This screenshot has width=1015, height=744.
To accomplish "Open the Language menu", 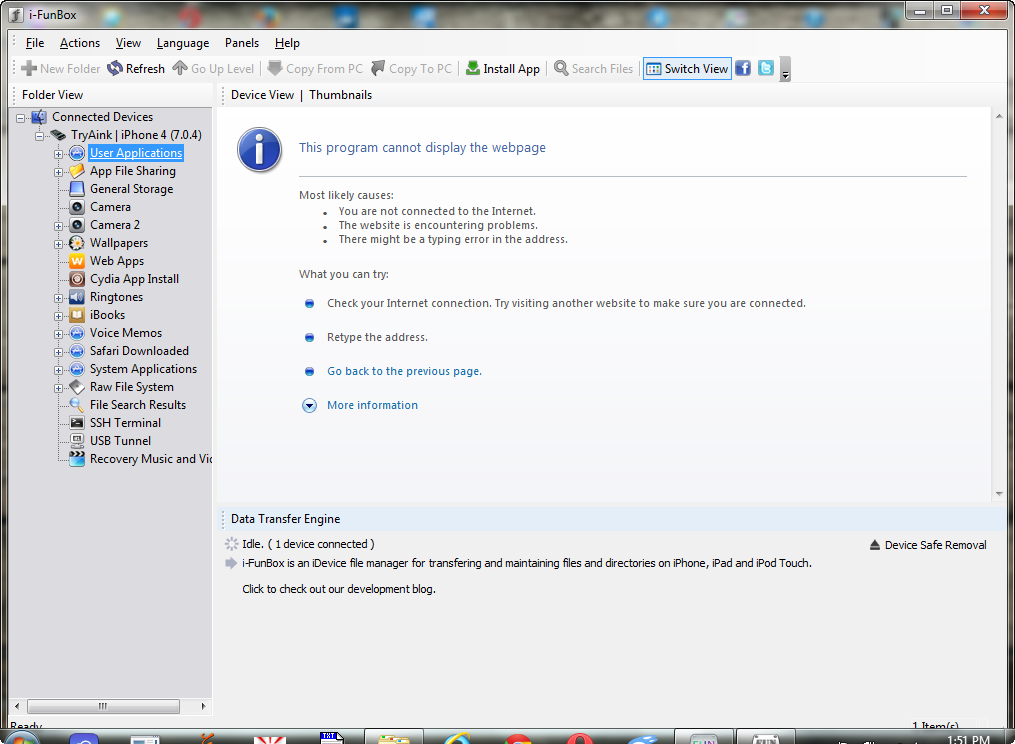I will point(183,43).
